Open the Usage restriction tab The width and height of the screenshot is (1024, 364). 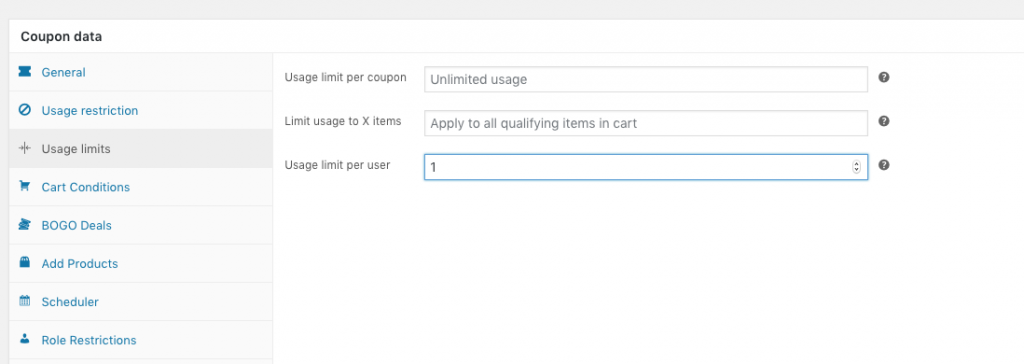(140, 110)
